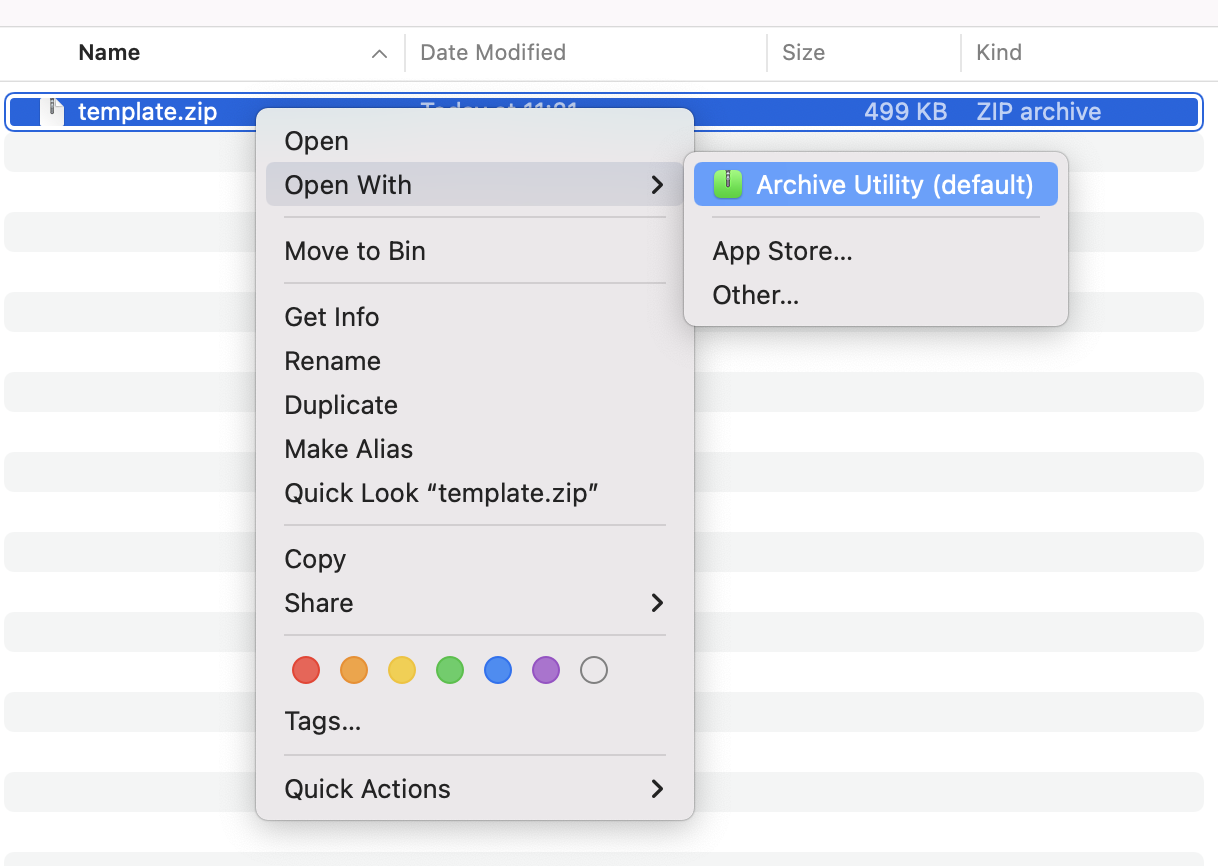This screenshot has height=866, width=1218.
Task: Click Tags… in context menu
Action: pyautogui.click(x=322, y=721)
